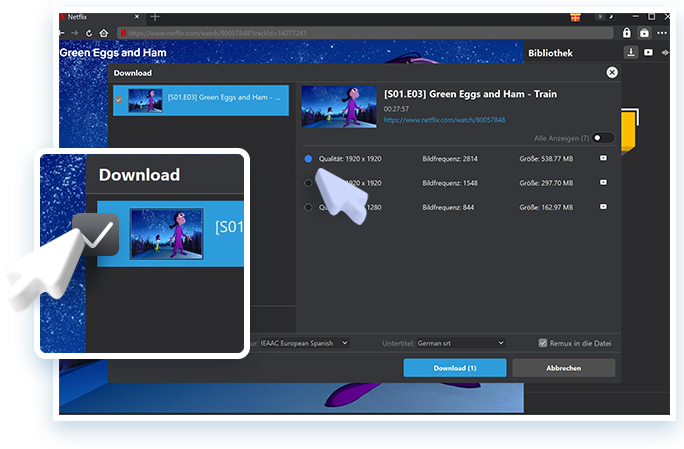Click the Netflix favicon in the address bar
The width and height of the screenshot is (684, 449).
(123, 33)
